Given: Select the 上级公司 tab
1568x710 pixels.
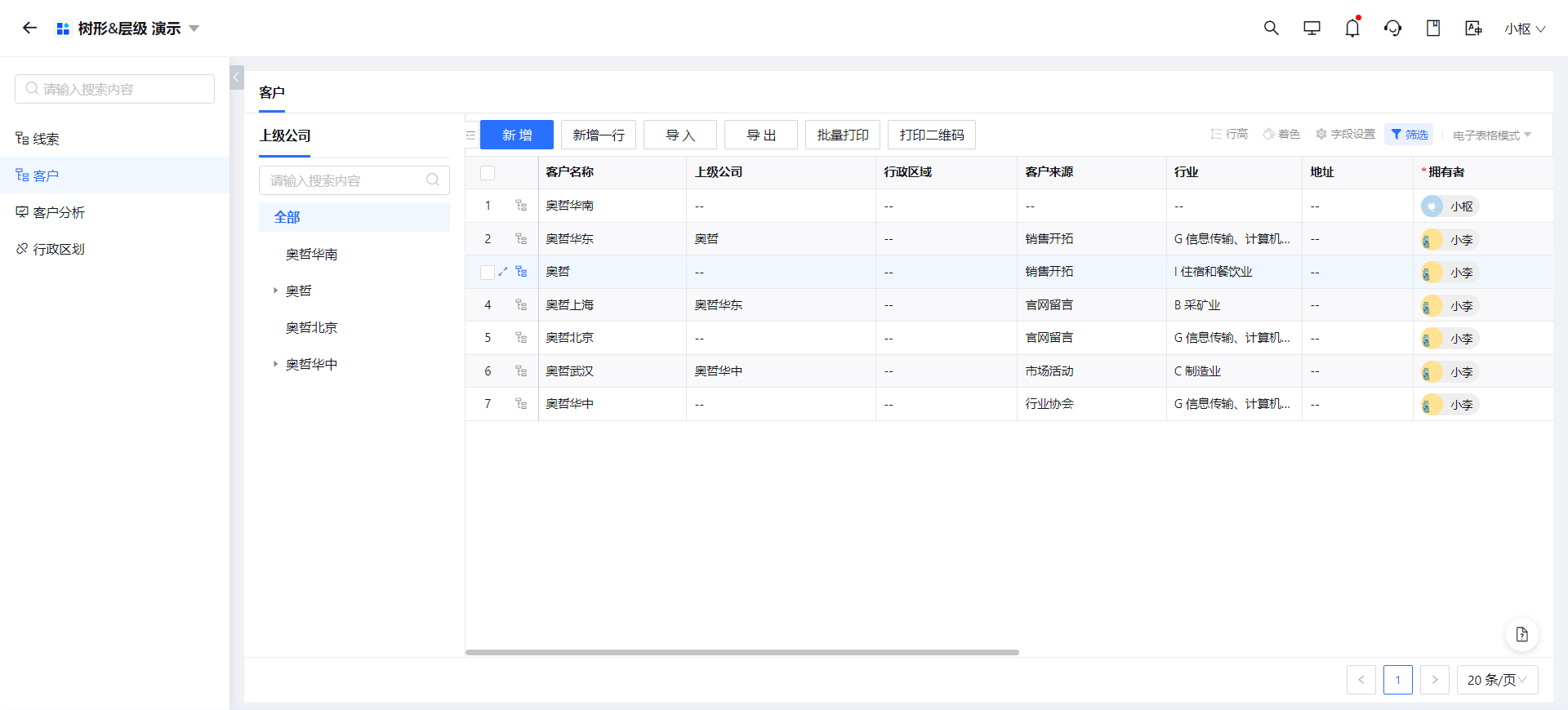Looking at the screenshot, I should click(285, 136).
